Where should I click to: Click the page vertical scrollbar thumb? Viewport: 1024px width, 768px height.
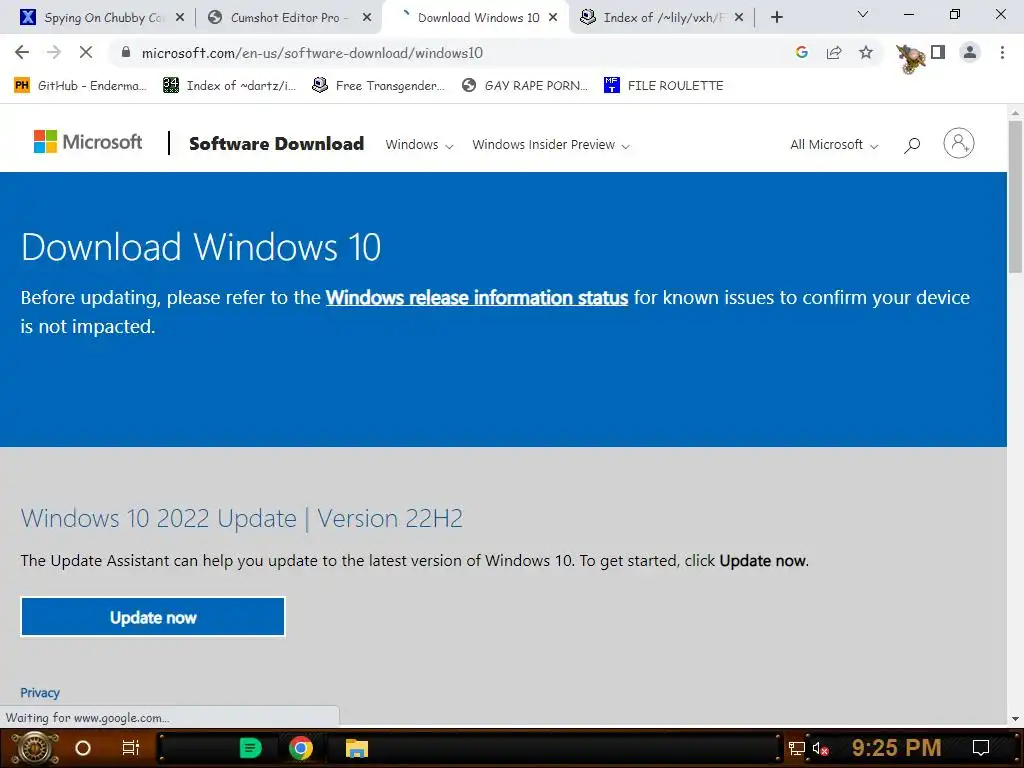point(1016,196)
